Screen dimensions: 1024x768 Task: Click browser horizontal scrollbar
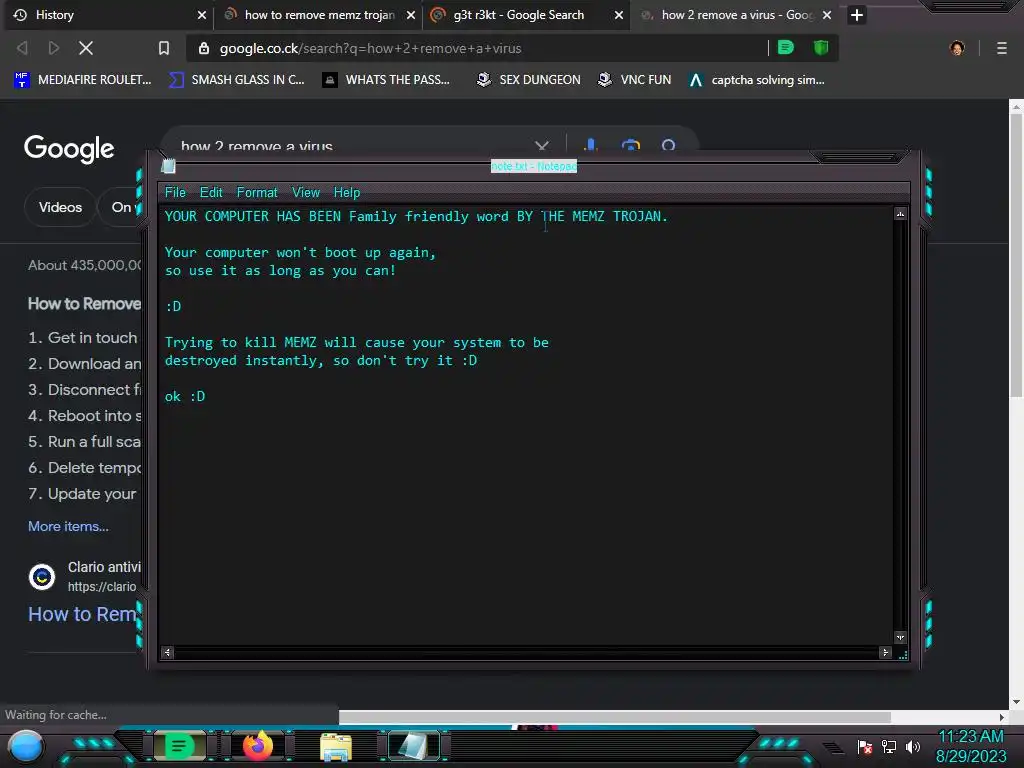[615, 717]
